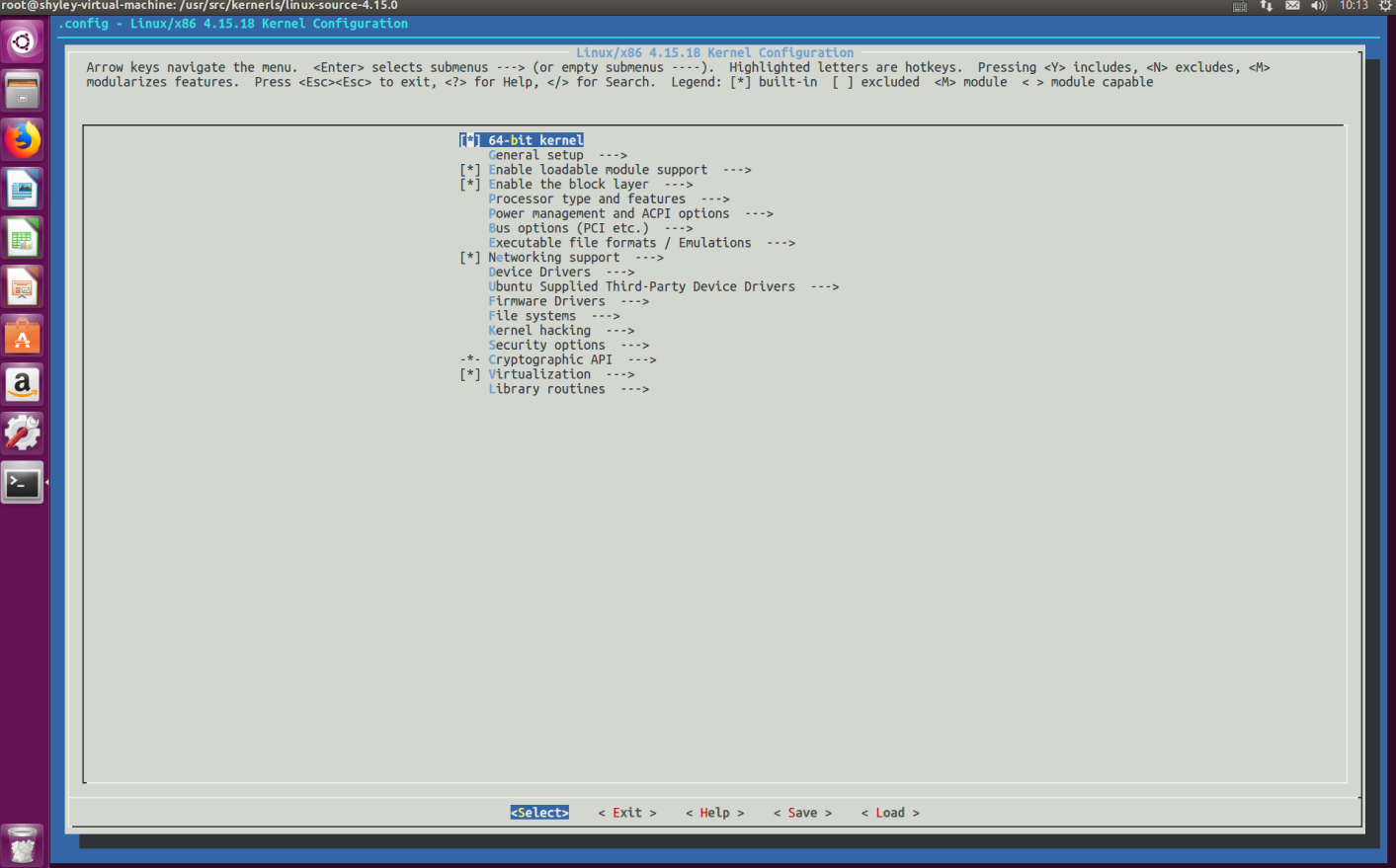The height and width of the screenshot is (868, 1396).
Task: Open the network indicator menu
Action: 1266,6
